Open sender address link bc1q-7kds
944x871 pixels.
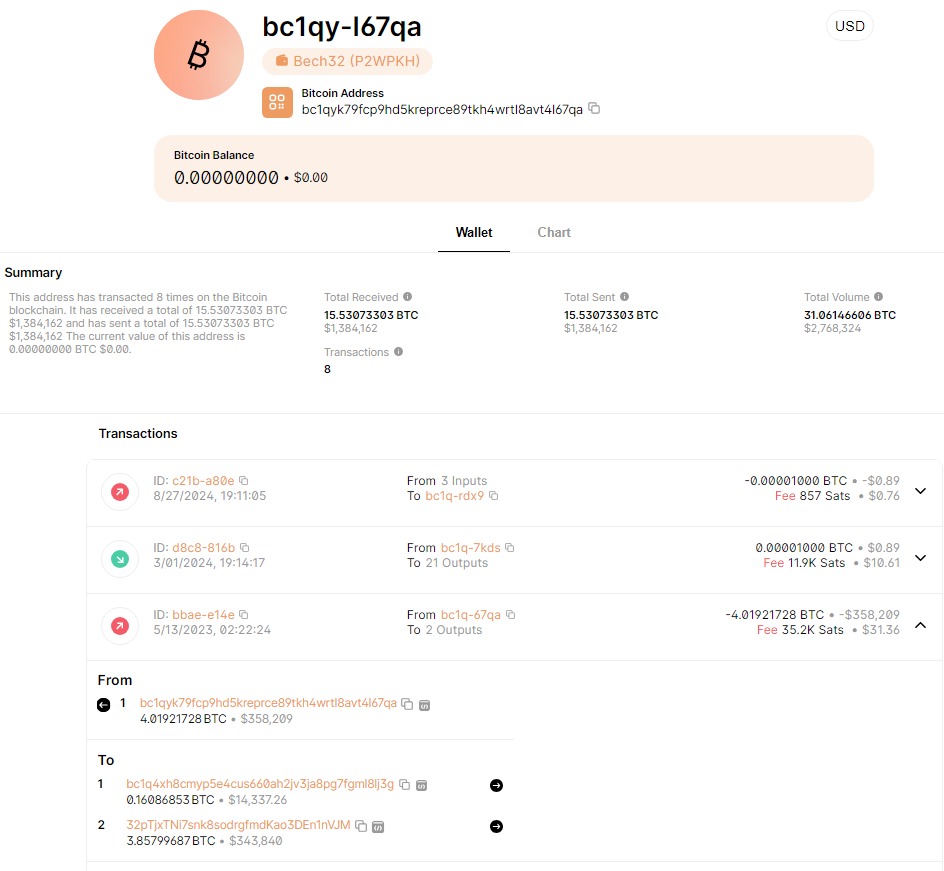click(470, 547)
